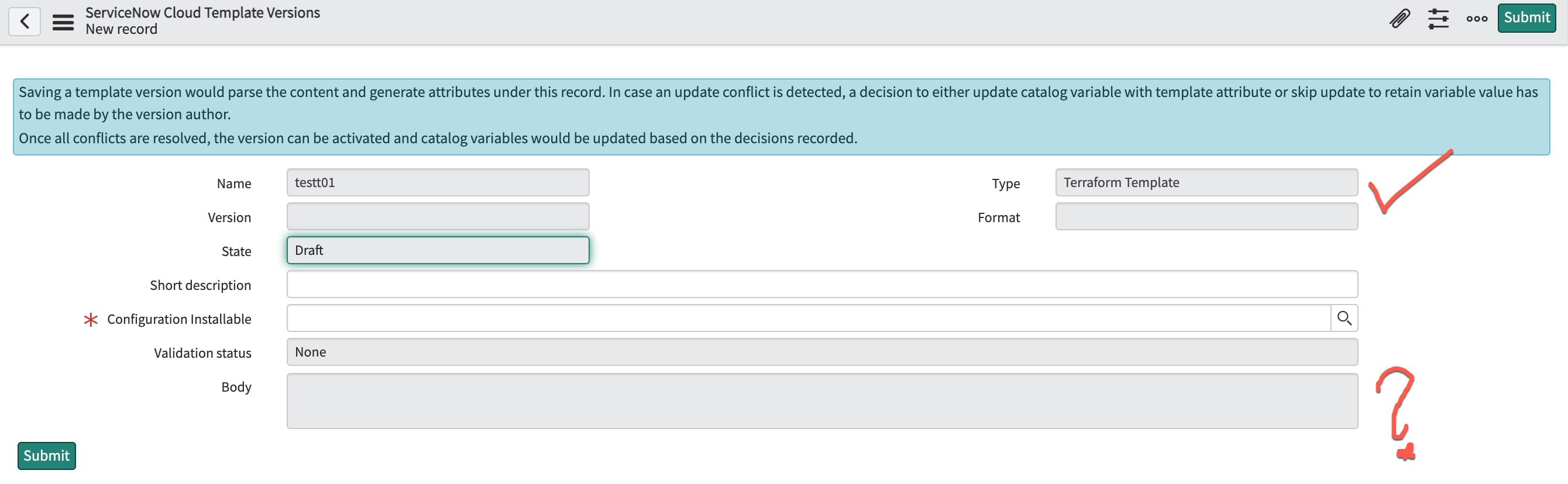Focus the Configuration Installable reference field
1568x484 pixels.
click(809, 317)
